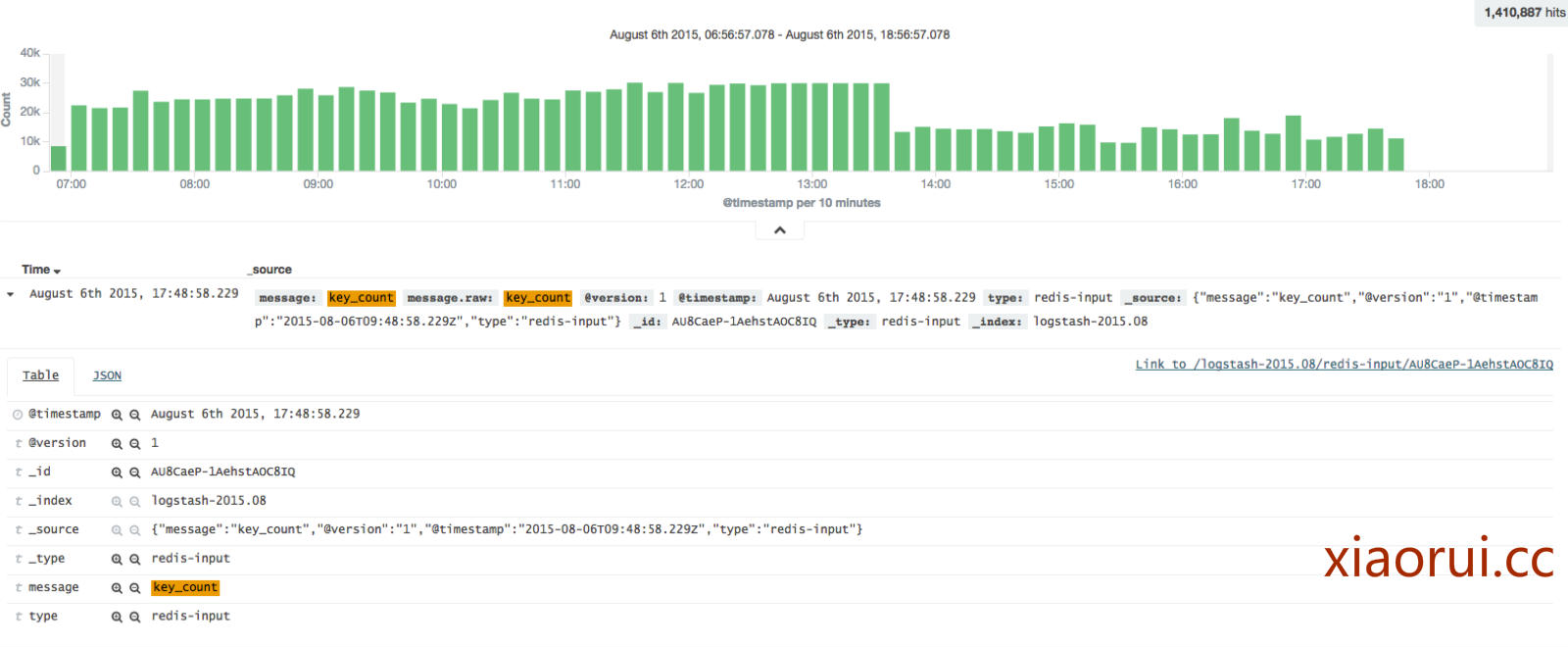Filter for the message key_count value
This screenshot has width=1568, height=647.
(117, 588)
